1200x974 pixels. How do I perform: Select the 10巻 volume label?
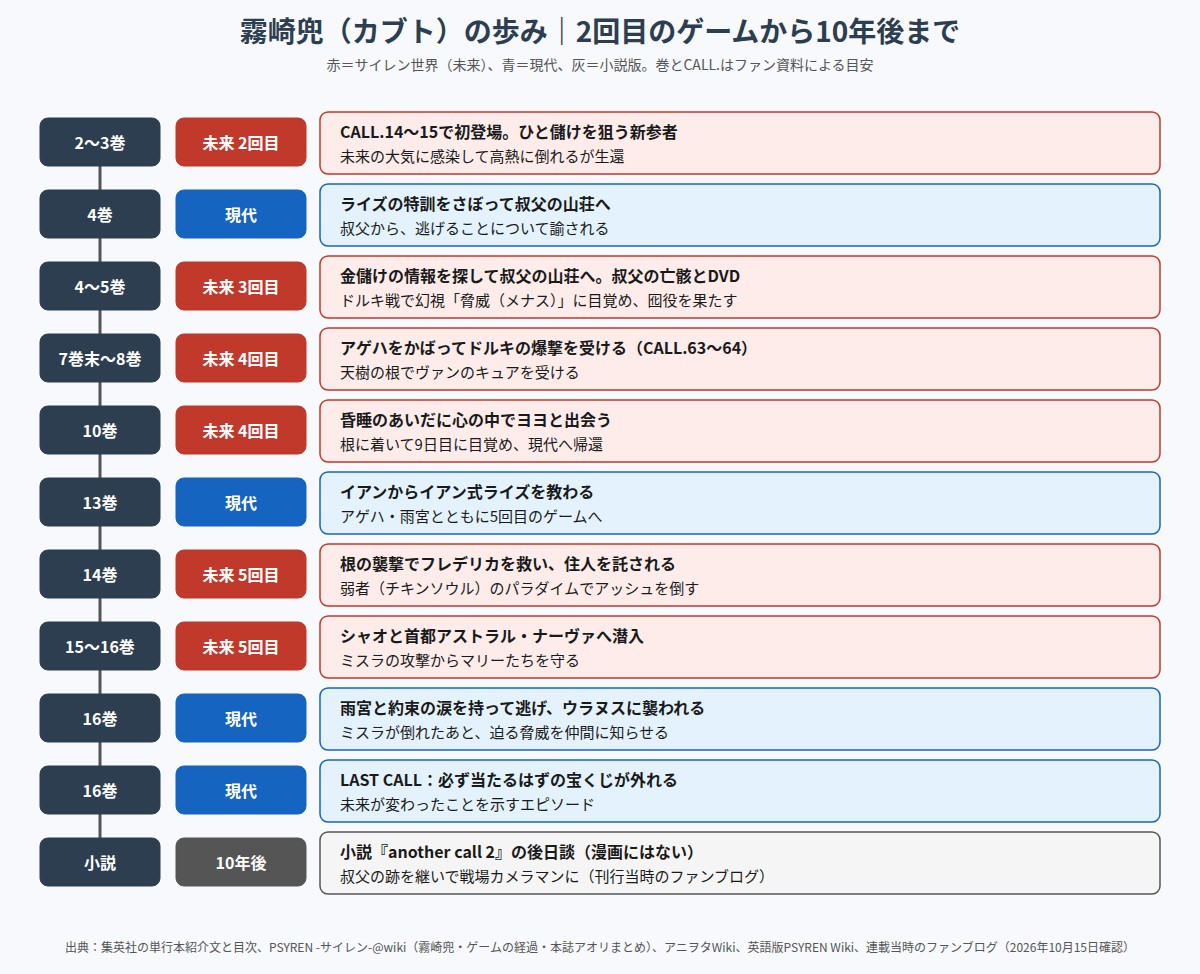pos(100,430)
